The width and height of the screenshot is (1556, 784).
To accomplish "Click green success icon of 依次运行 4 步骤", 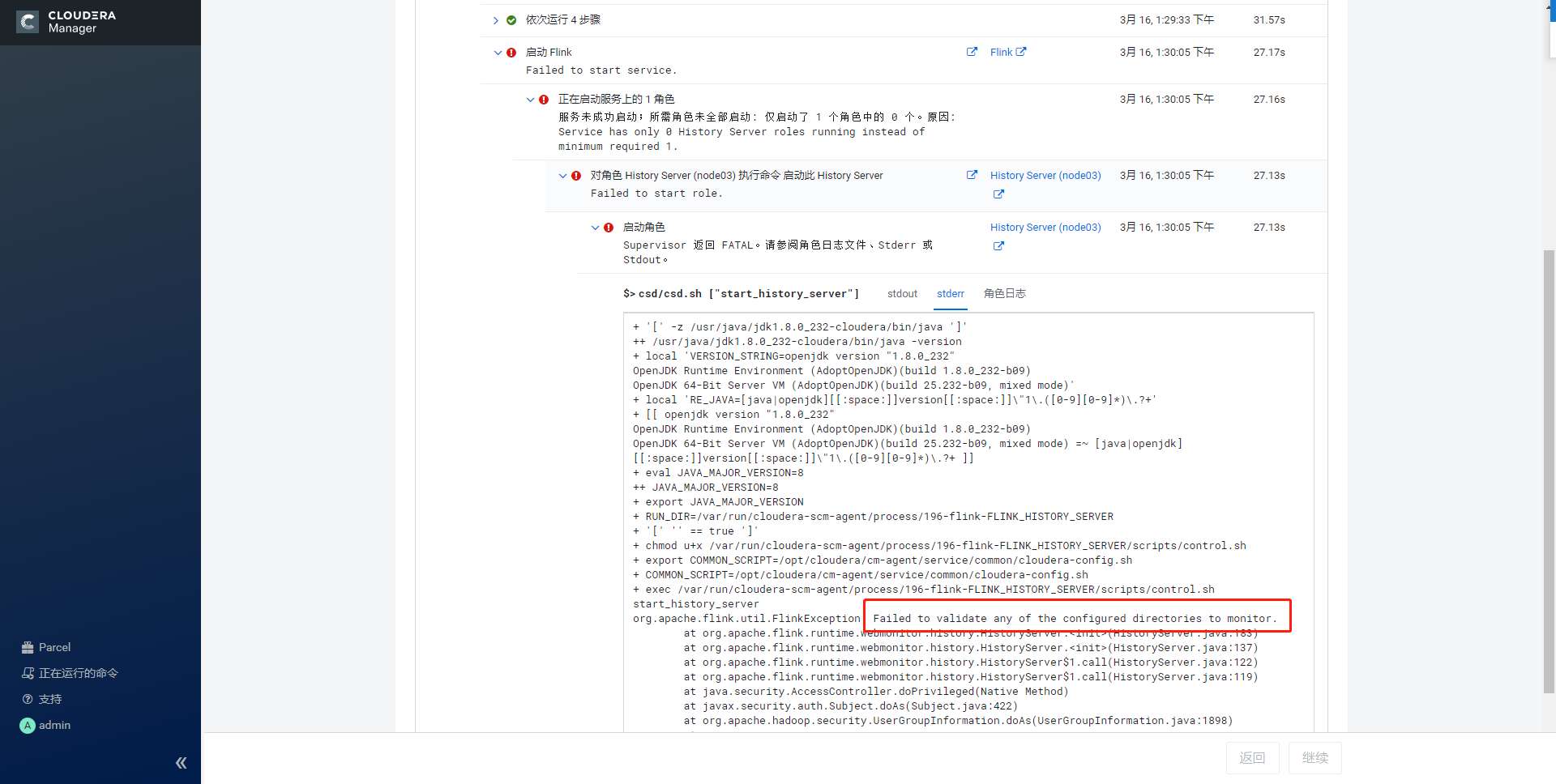I will tap(511, 20).
